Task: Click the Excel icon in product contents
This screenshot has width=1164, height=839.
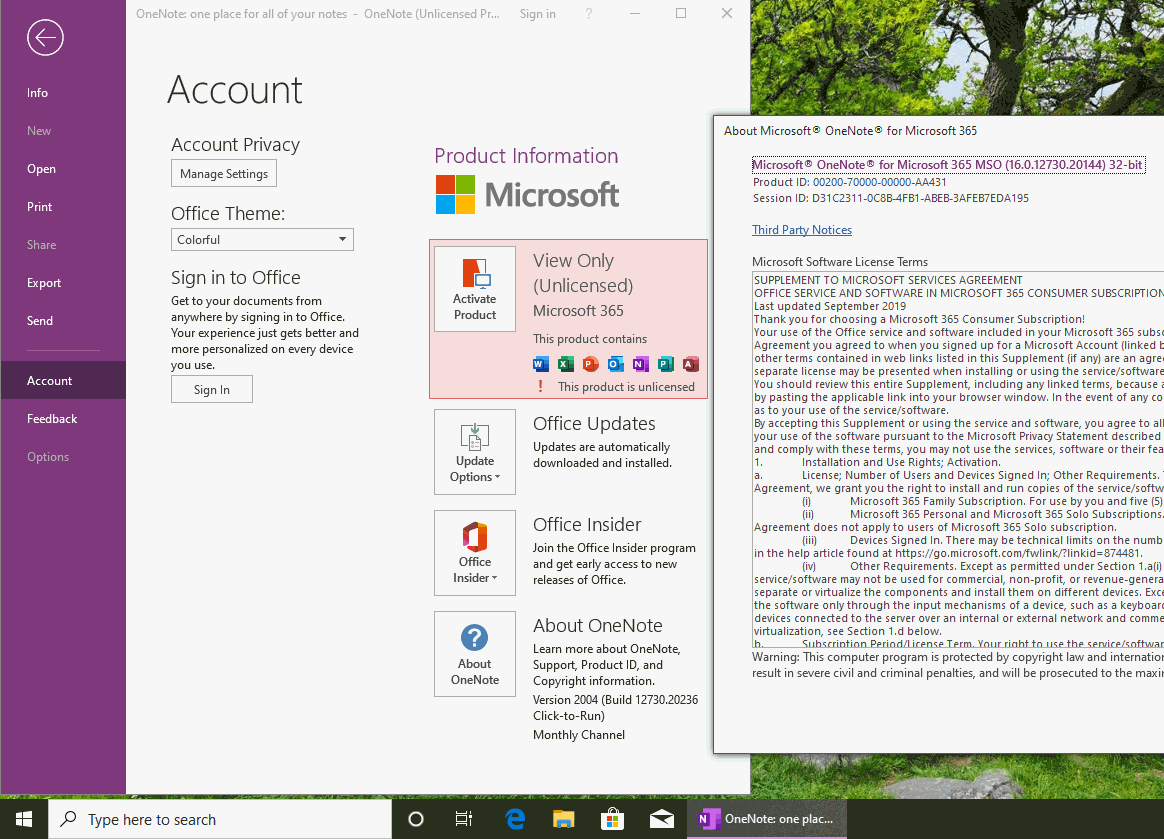Action: tap(566, 364)
